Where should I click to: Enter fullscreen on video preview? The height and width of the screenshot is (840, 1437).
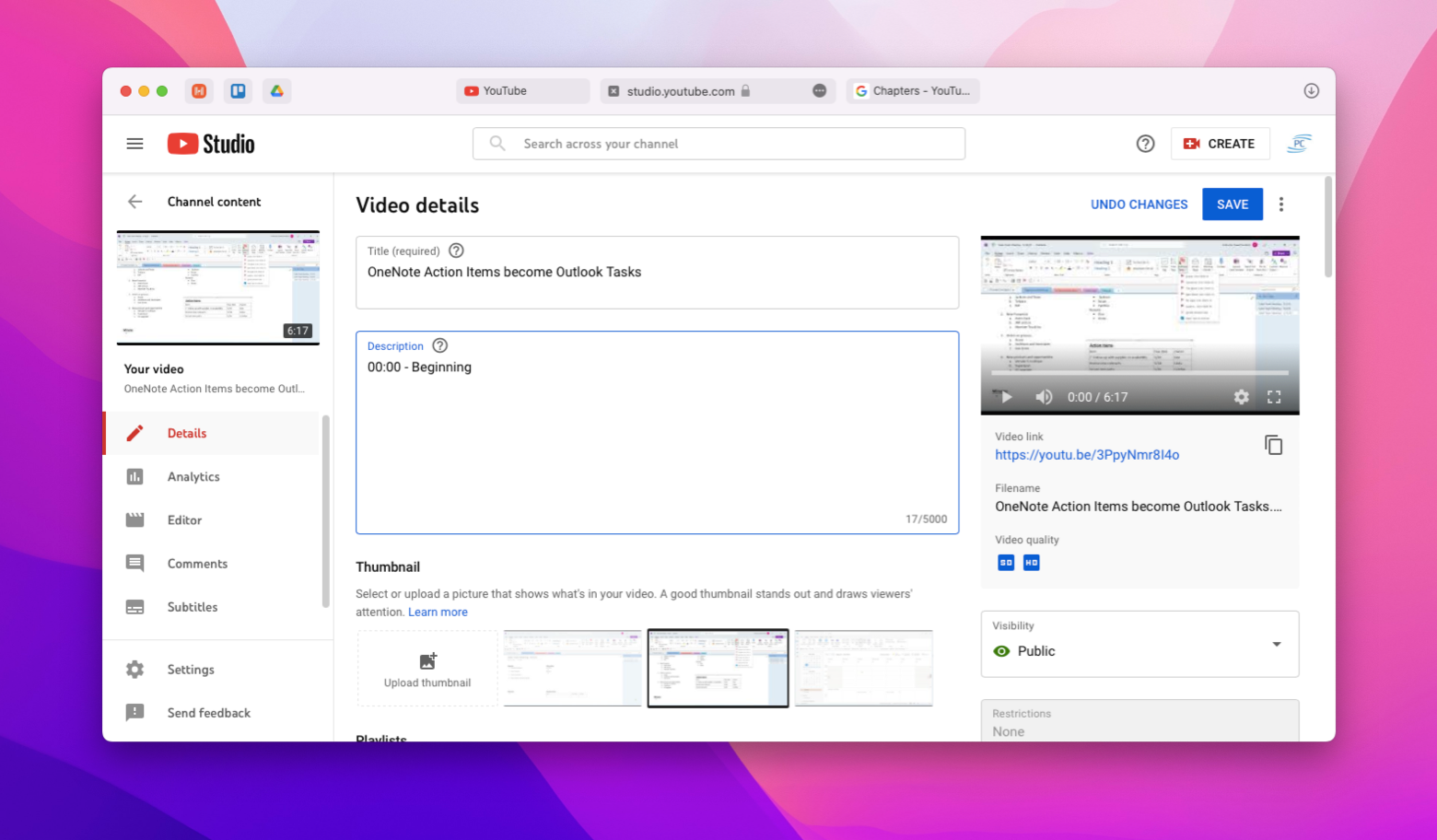click(1274, 397)
